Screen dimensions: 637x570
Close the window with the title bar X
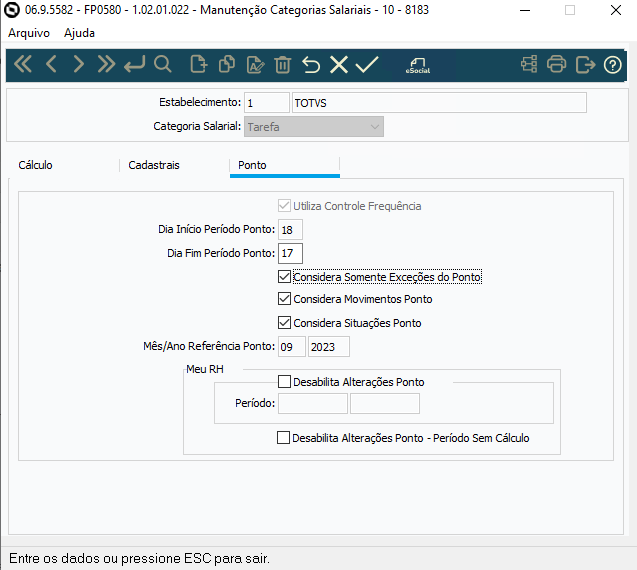[616, 10]
